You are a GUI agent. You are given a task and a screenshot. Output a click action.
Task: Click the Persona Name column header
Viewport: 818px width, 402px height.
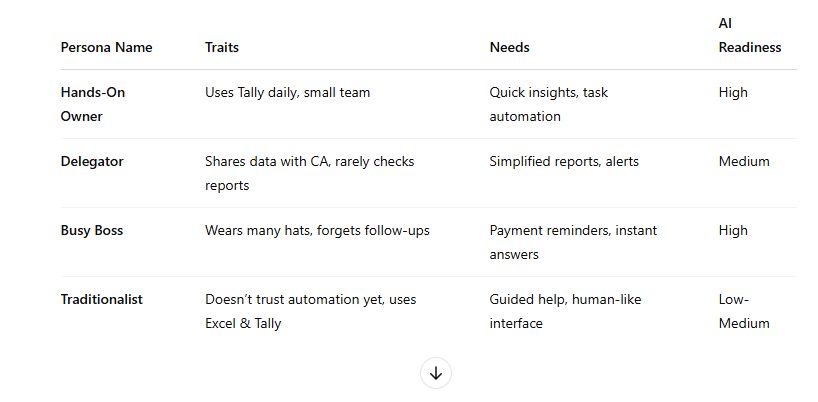coord(108,47)
